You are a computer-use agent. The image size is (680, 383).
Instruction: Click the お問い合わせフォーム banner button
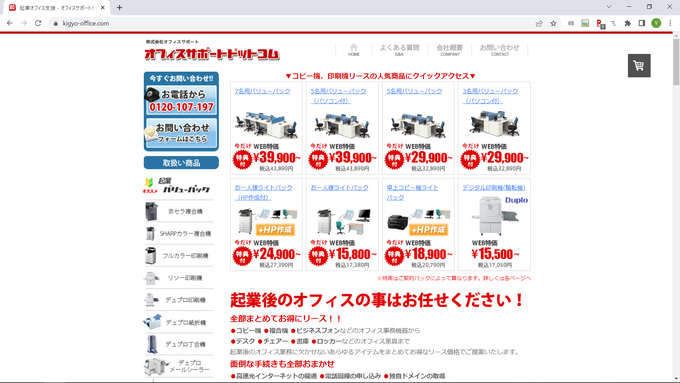[x=181, y=133]
